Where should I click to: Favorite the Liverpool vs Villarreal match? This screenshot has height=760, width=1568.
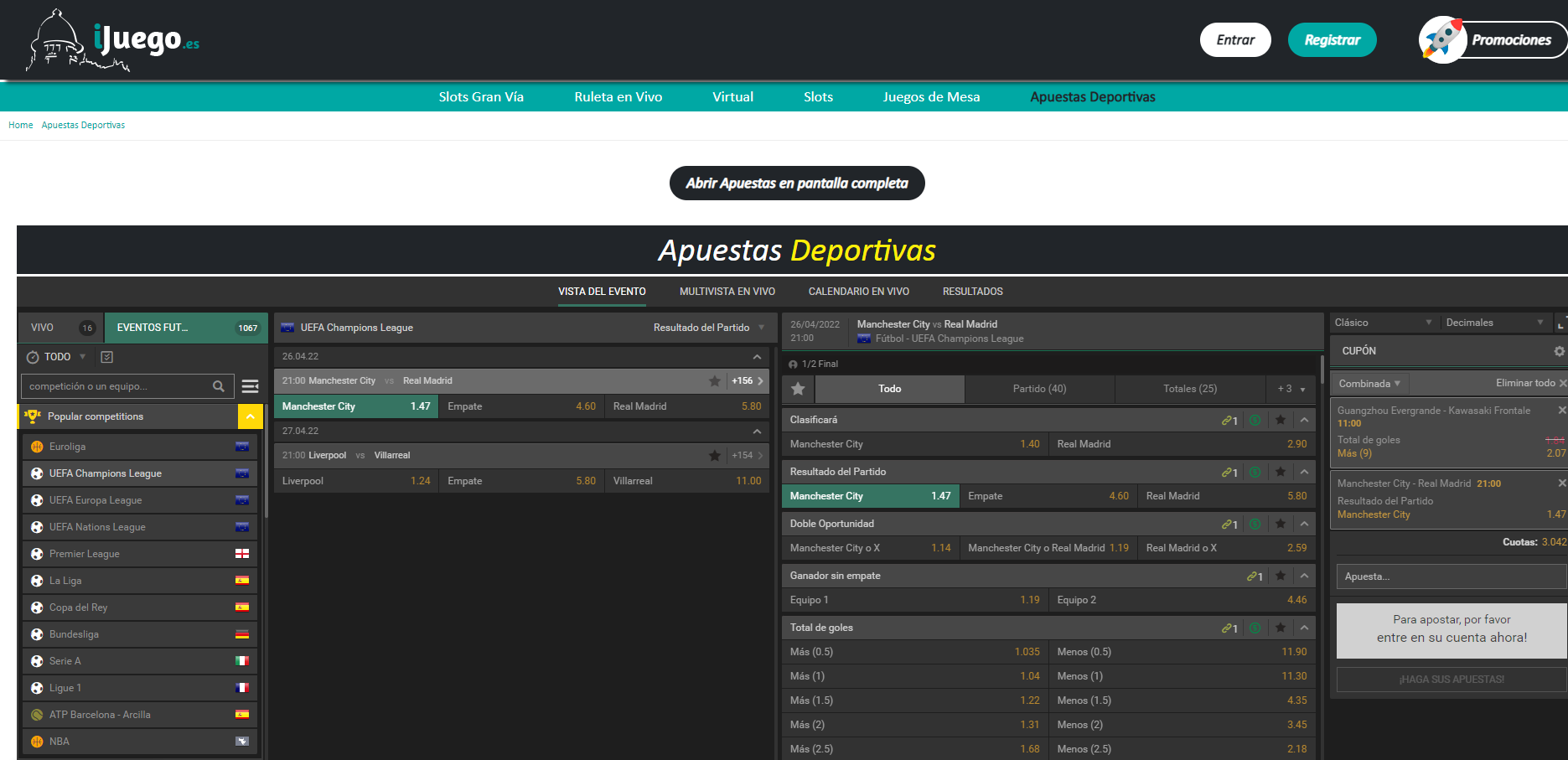715,456
